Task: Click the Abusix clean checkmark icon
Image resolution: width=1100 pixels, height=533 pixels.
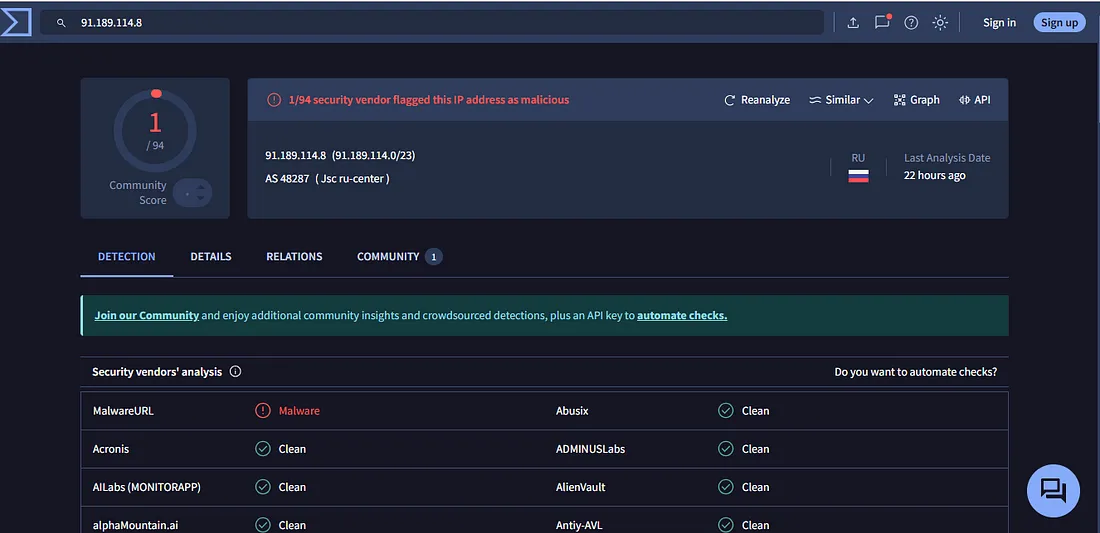Action: (x=726, y=411)
